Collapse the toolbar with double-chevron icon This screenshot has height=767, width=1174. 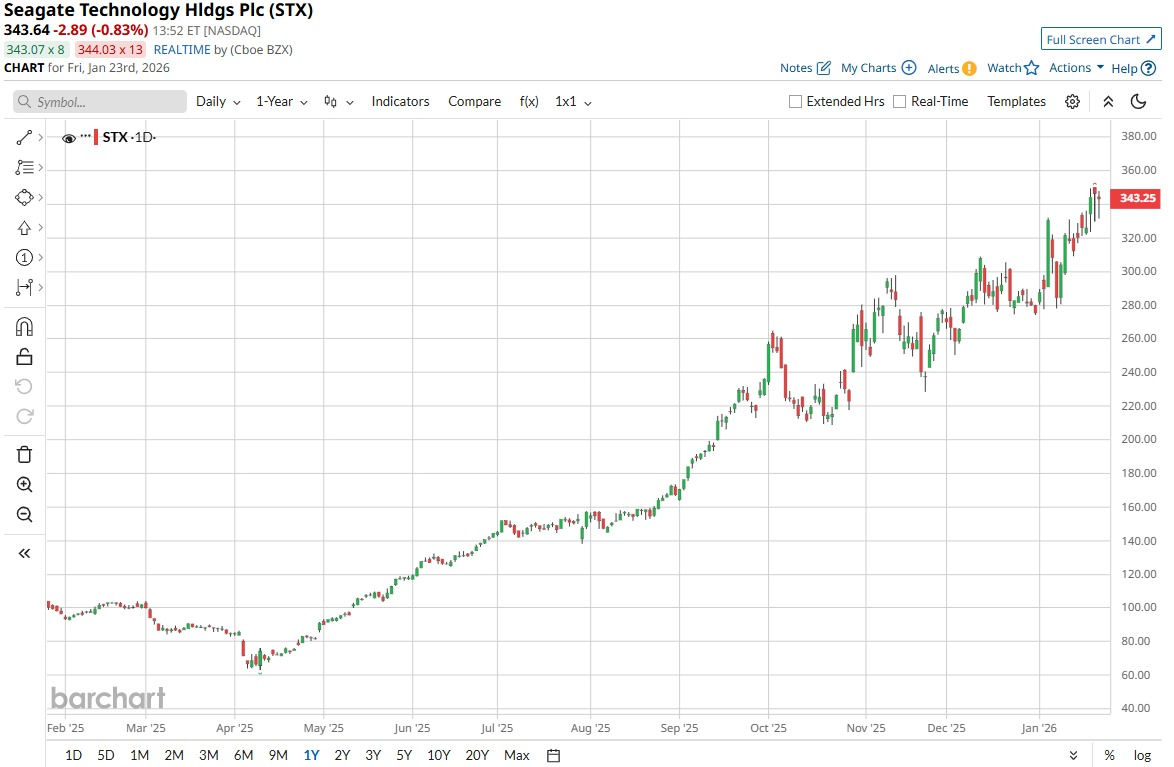click(1108, 102)
